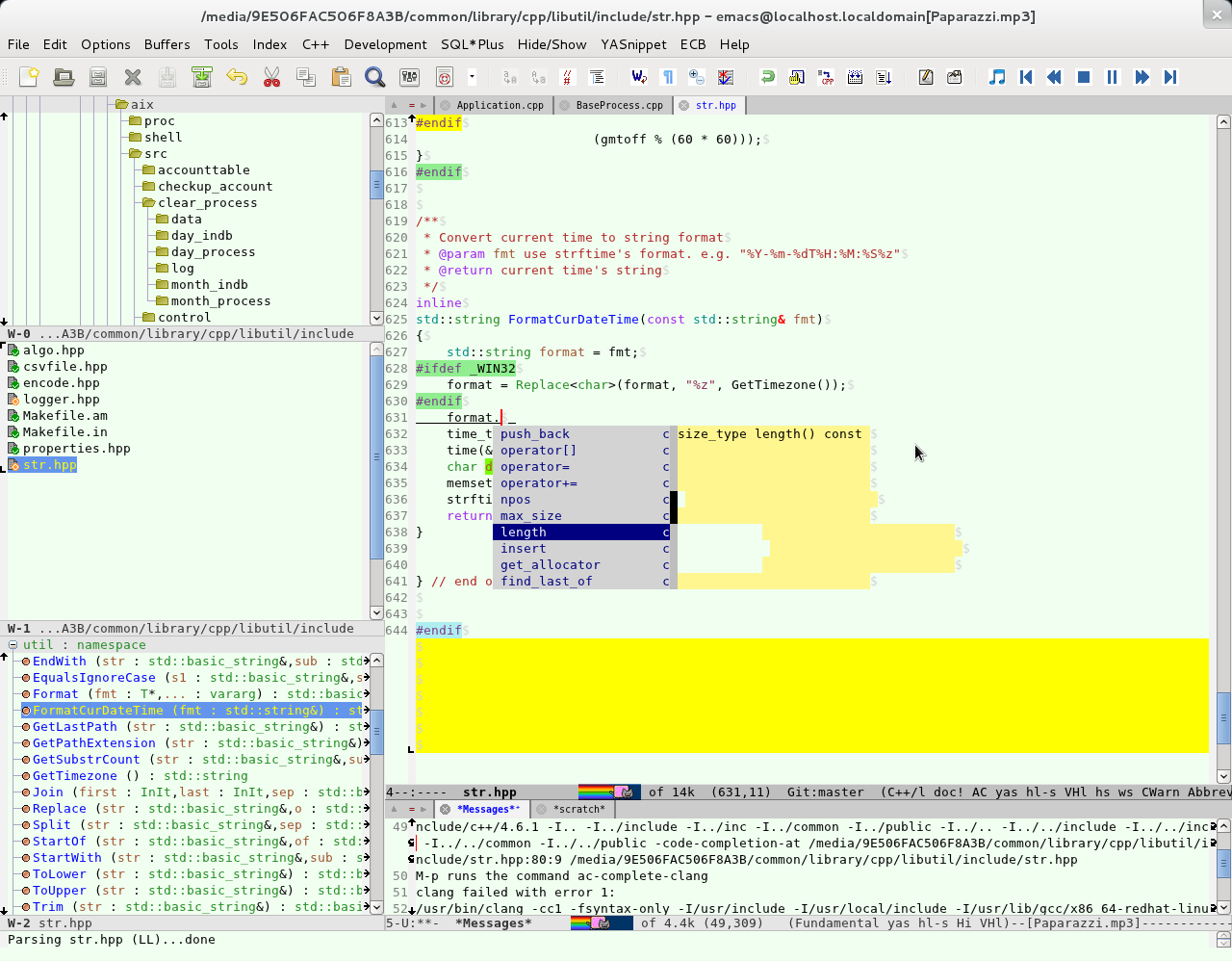The image size is (1232, 961).
Task: Expand the month_process folder
Action: (162, 300)
